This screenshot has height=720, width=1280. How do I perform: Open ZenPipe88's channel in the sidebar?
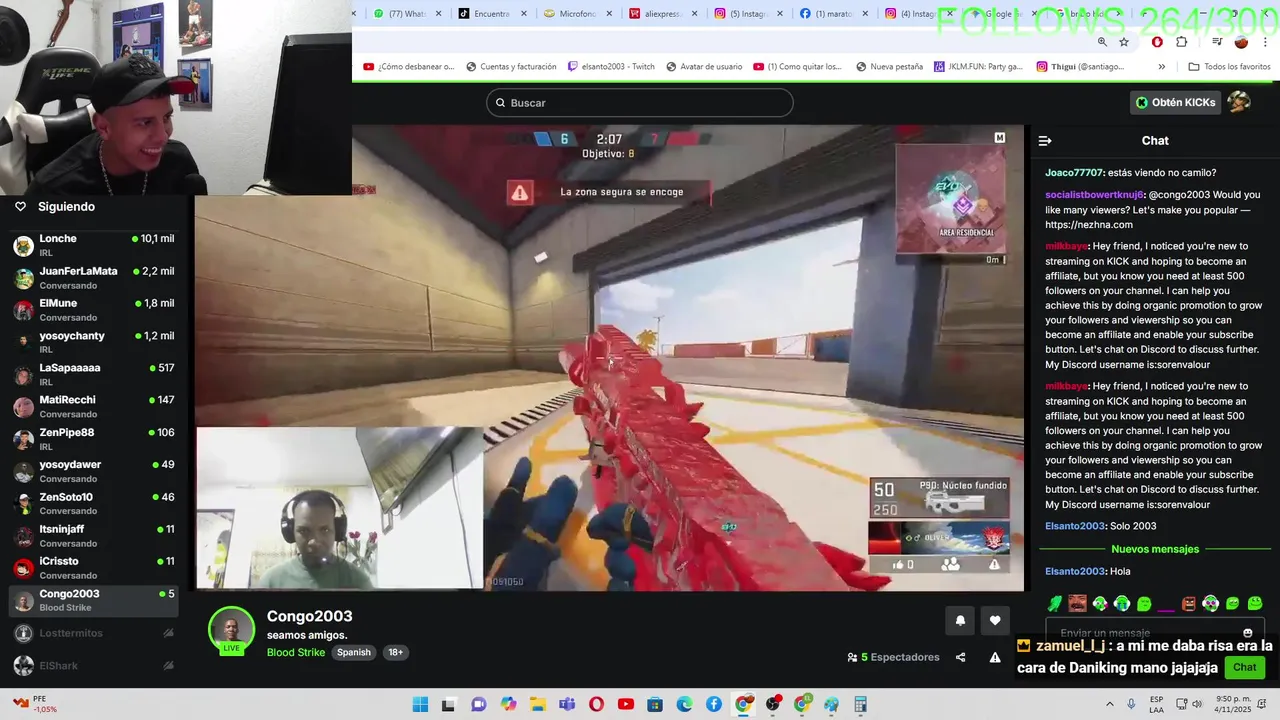pos(95,439)
